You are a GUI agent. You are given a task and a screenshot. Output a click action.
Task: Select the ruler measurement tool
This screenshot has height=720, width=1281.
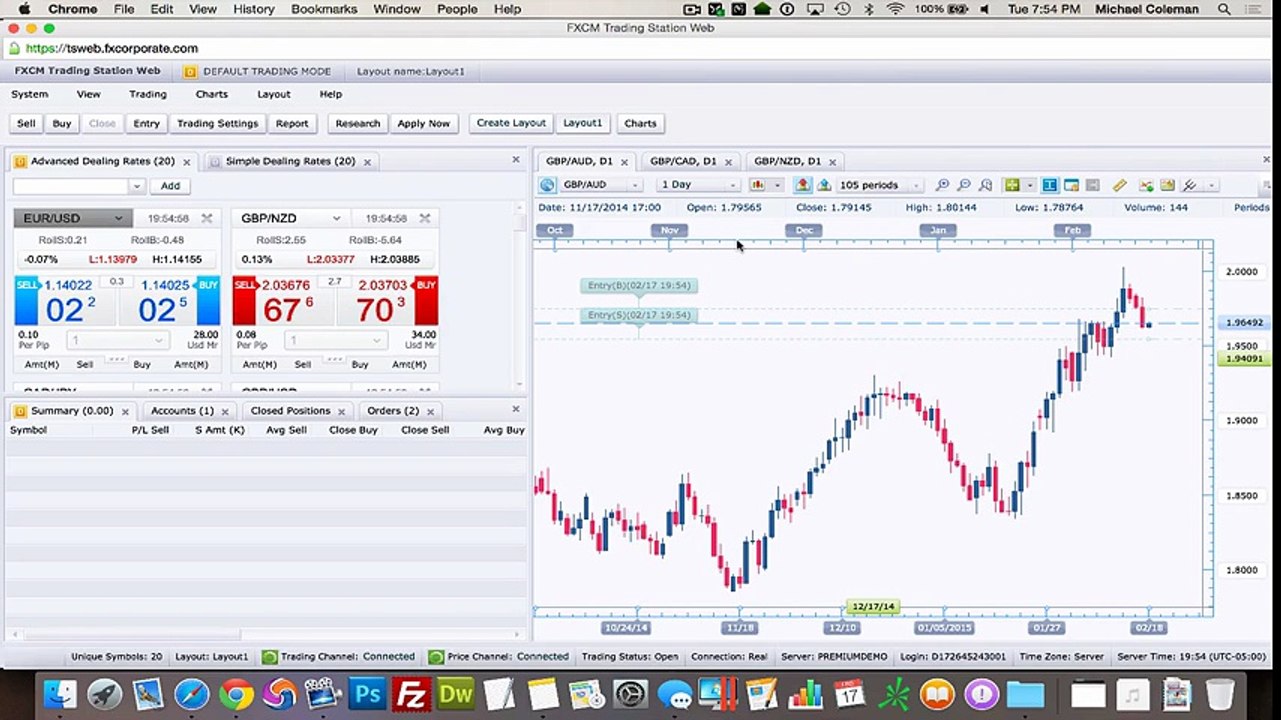(1120, 185)
